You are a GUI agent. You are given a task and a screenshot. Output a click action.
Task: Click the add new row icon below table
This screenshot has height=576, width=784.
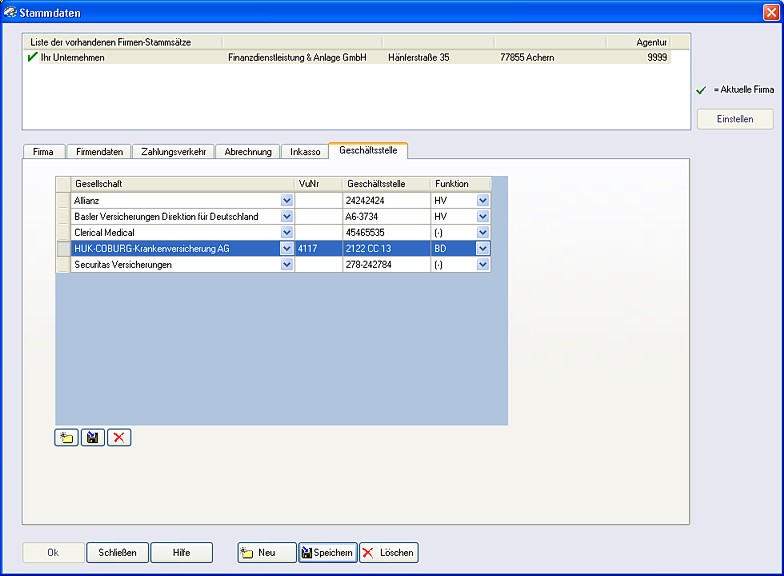point(66,438)
